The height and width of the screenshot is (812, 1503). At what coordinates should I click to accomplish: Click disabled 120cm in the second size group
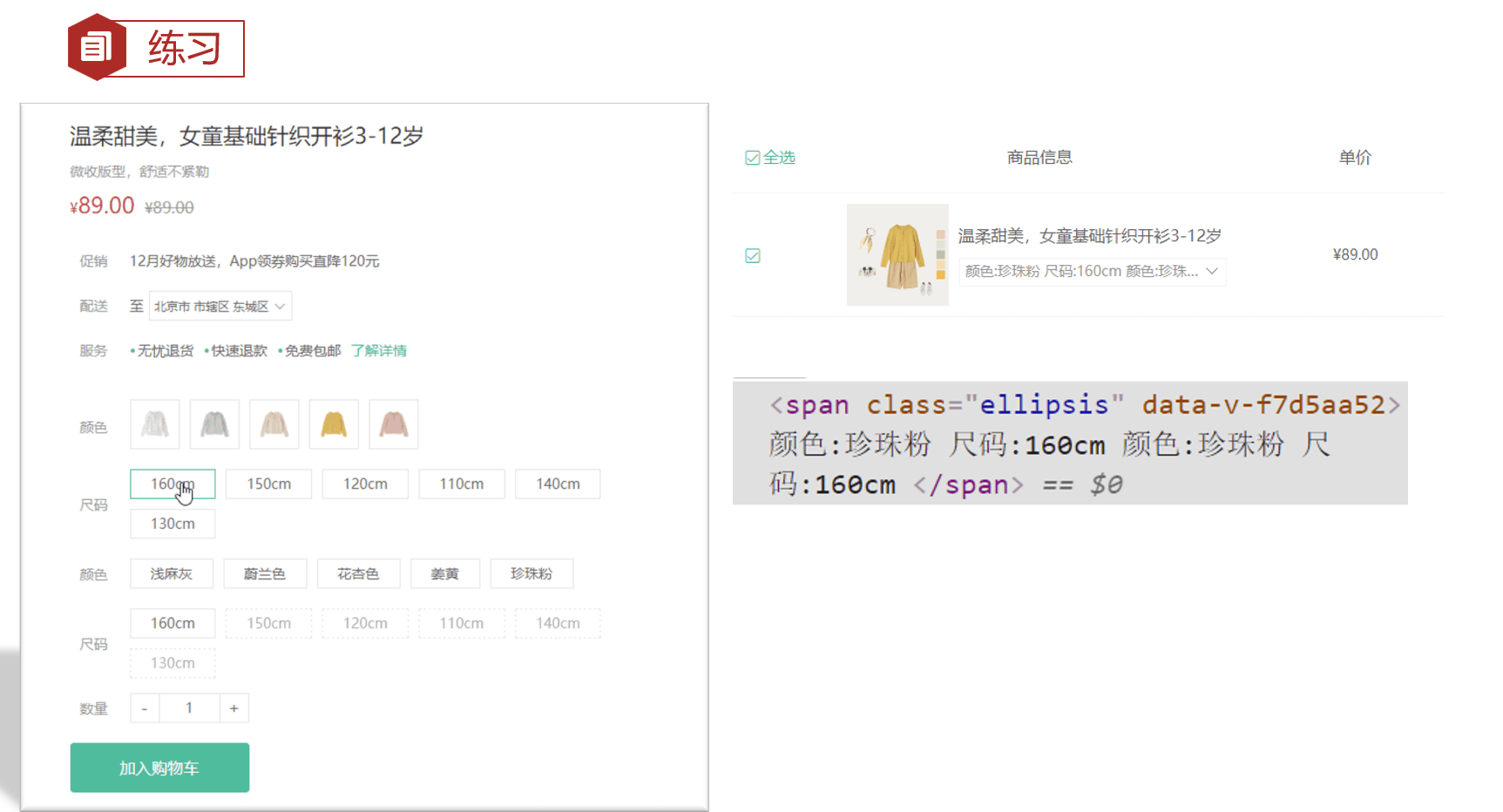(365, 623)
